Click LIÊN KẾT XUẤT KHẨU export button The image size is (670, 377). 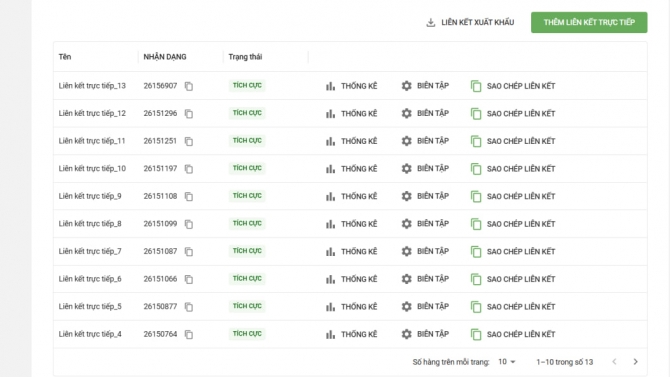(x=470, y=22)
